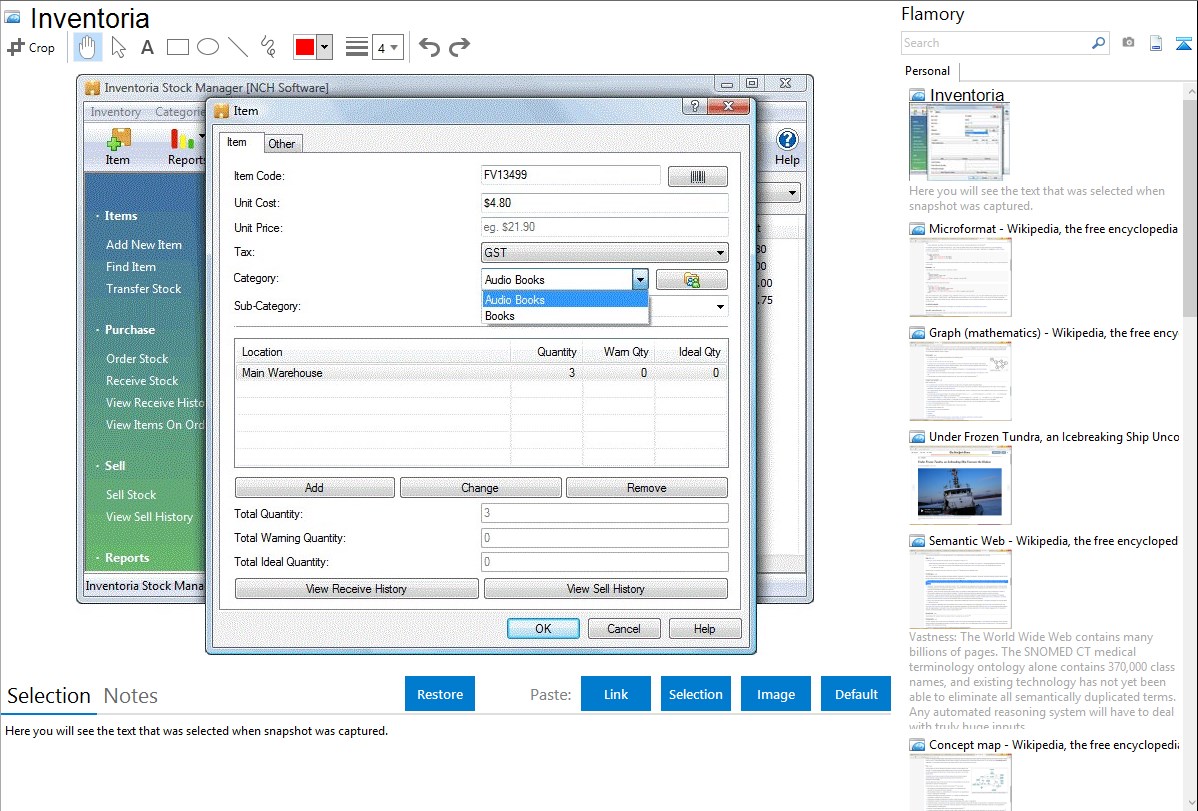Choose the freehand scribble tool
This screenshot has height=811, width=1198.
pos(267,47)
